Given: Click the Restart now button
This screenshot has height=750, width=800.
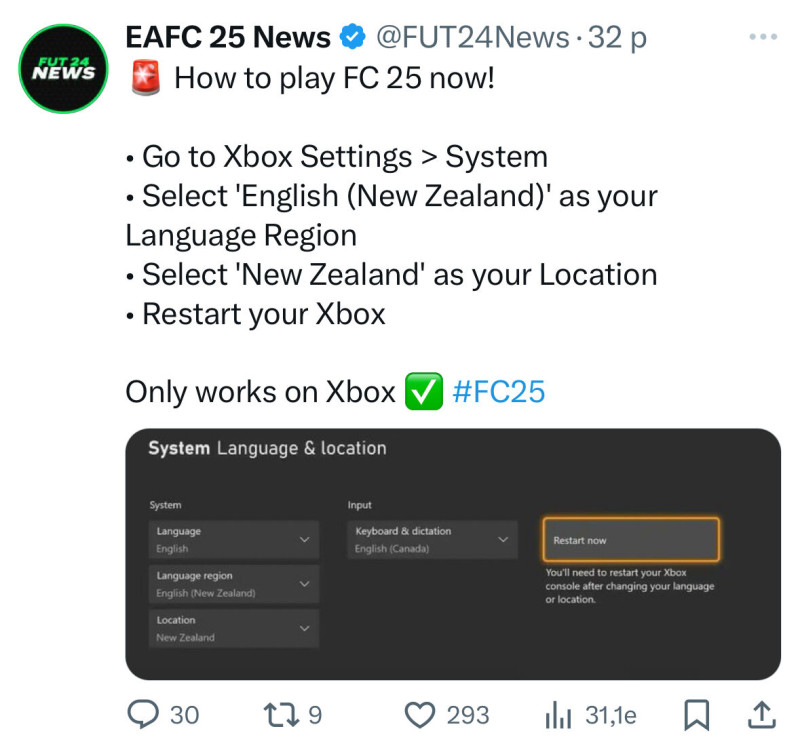Looking at the screenshot, I should point(631,540).
